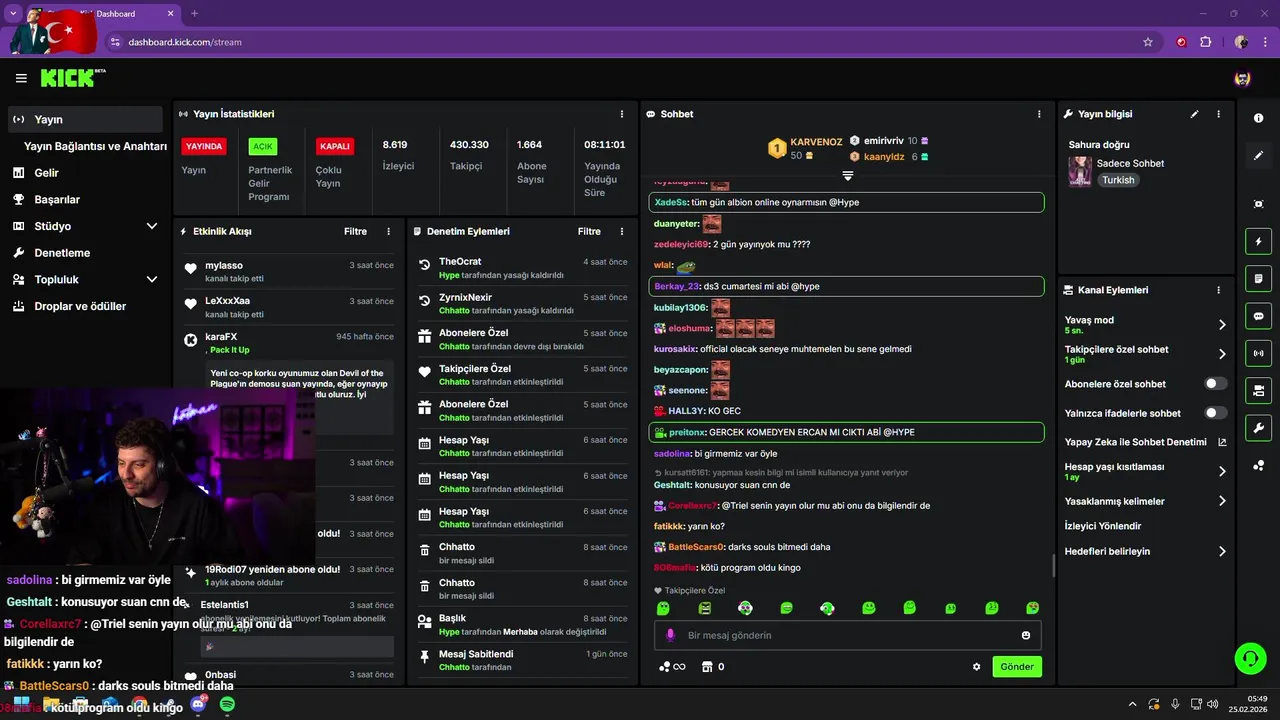Focus the browser address bar
The height and width of the screenshot is (720, 1280).
point(620,42)
